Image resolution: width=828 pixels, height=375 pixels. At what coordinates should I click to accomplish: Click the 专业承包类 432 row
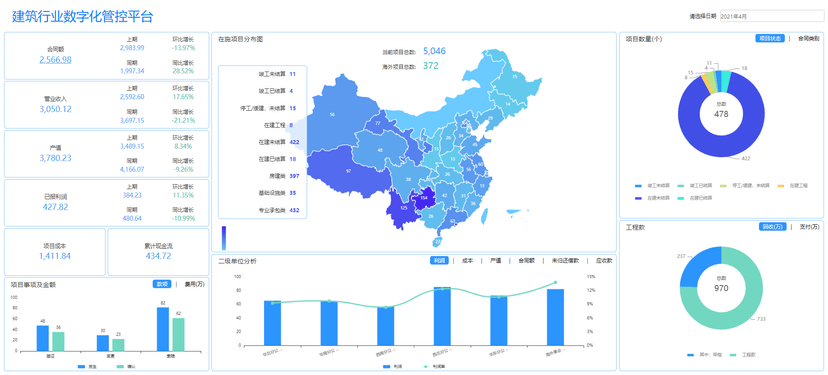(278, 210)
